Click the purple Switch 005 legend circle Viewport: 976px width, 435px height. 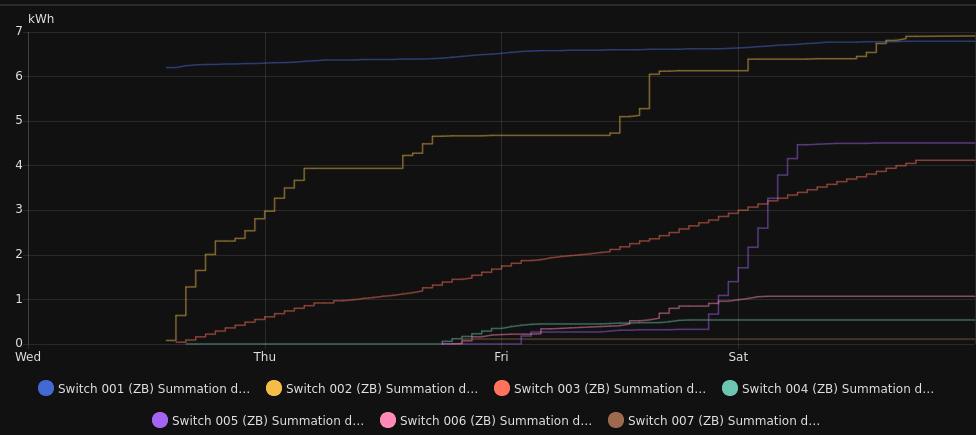tap(160, 420)
